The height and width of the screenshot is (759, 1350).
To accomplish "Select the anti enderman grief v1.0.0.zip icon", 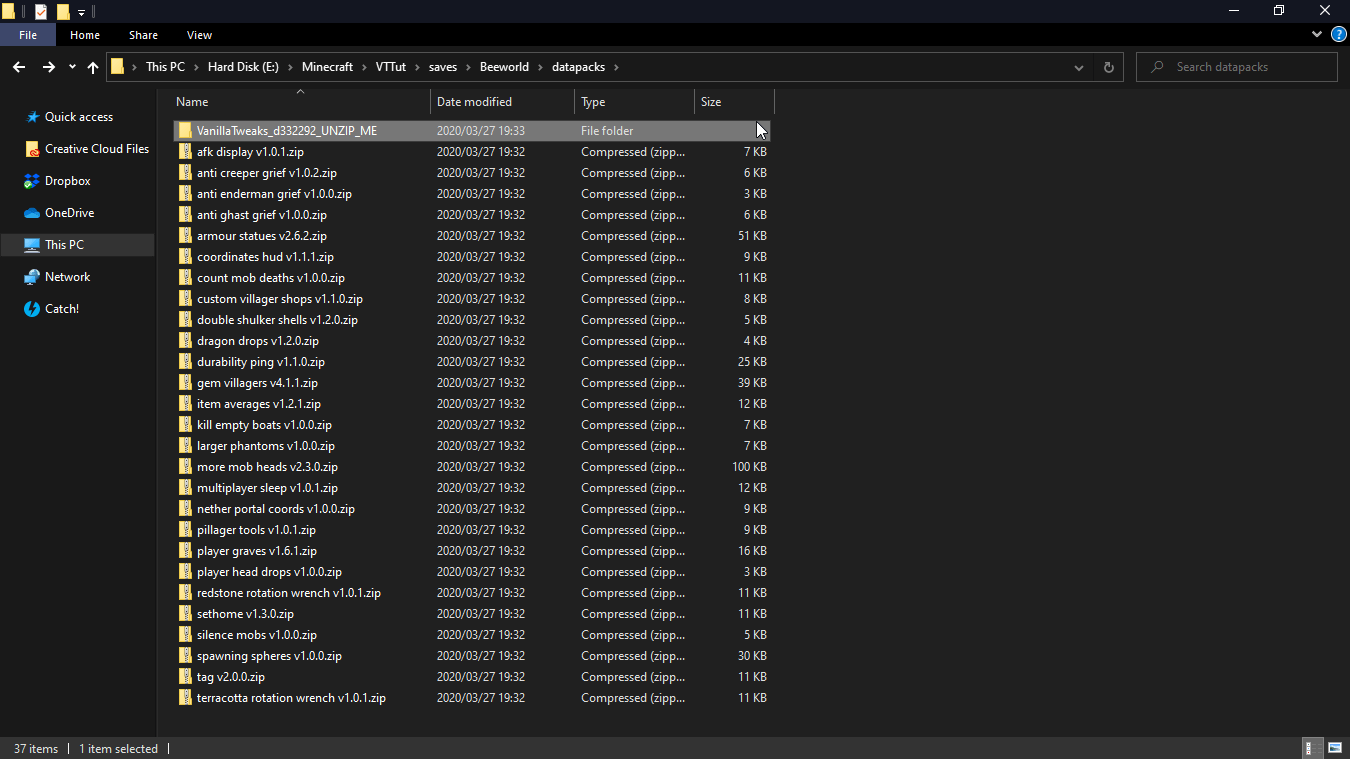I will (185, 194).
